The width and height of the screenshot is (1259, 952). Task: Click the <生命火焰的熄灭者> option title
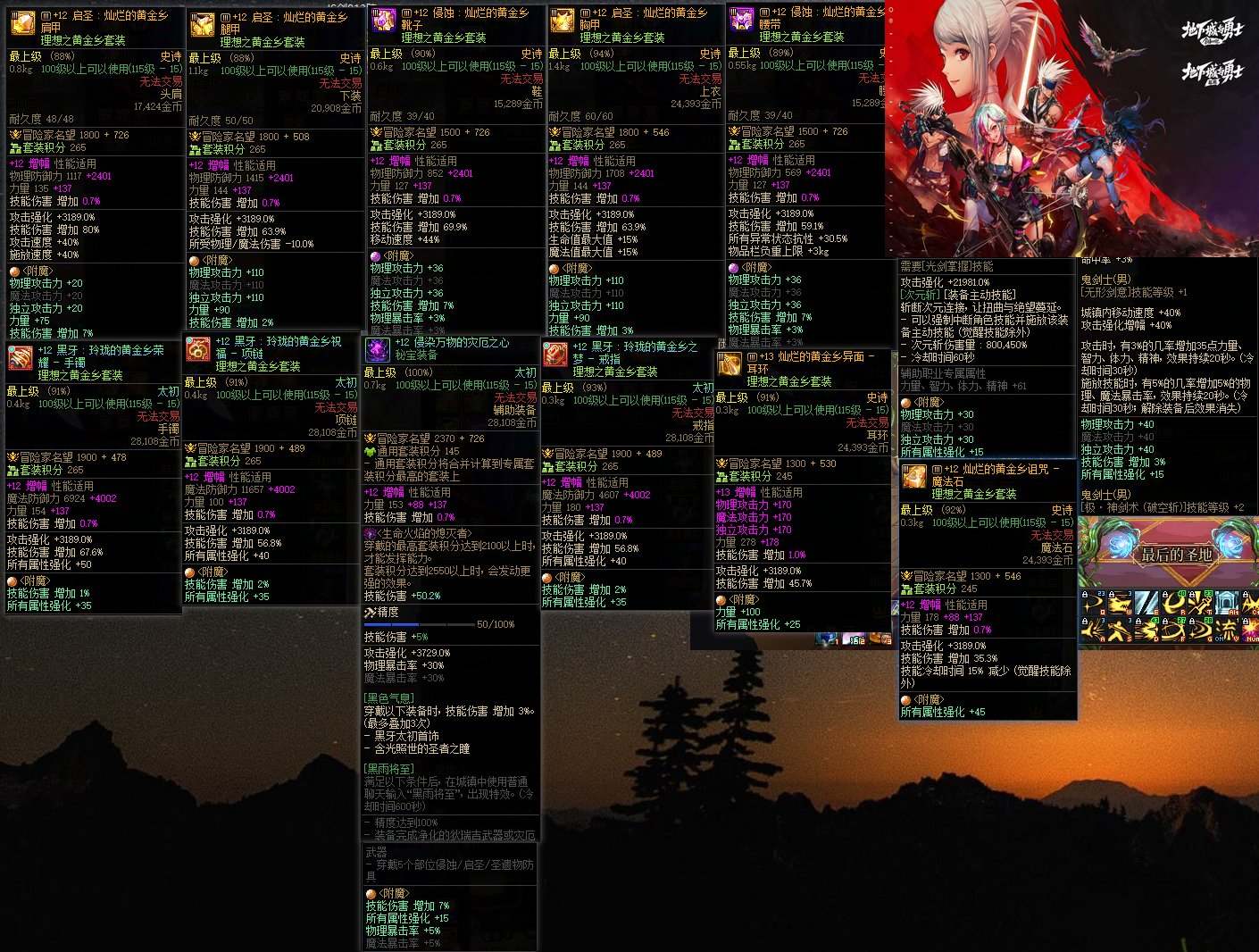(418, 533)
